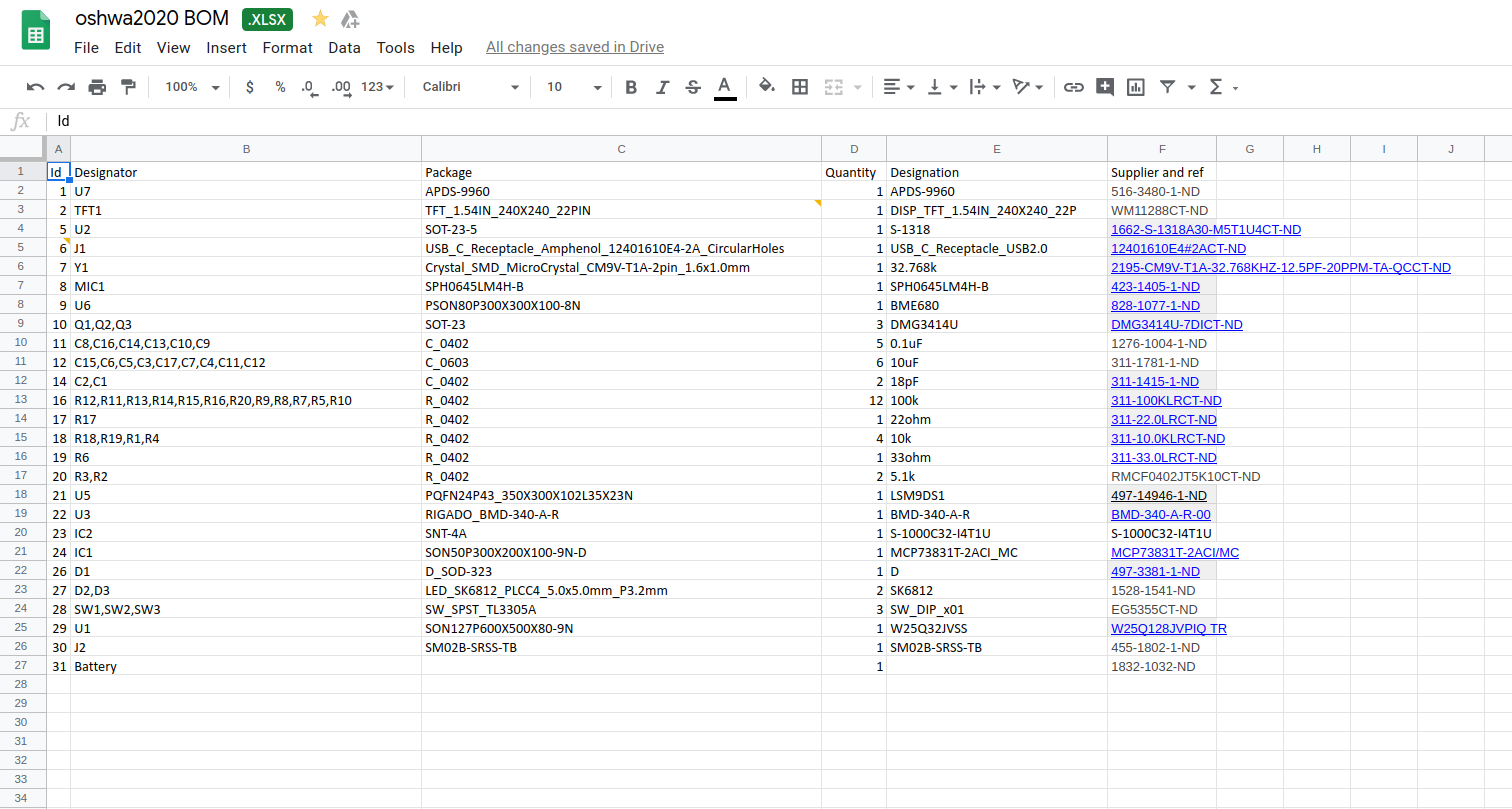Viewport: 1512px width, 809px height.
Task: Open the Insert menu
Action: pos(227,47)
